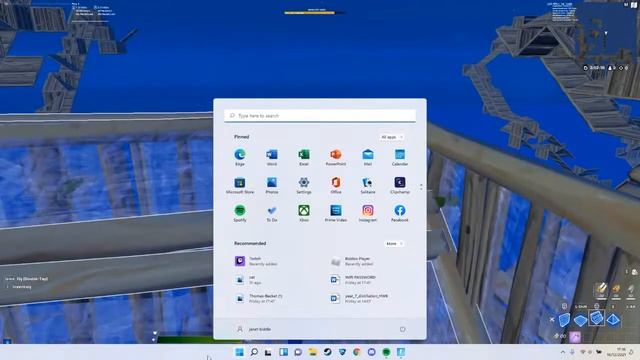Show More recommended items
Viewport: 640px width, 360px height.
[394, 244]
